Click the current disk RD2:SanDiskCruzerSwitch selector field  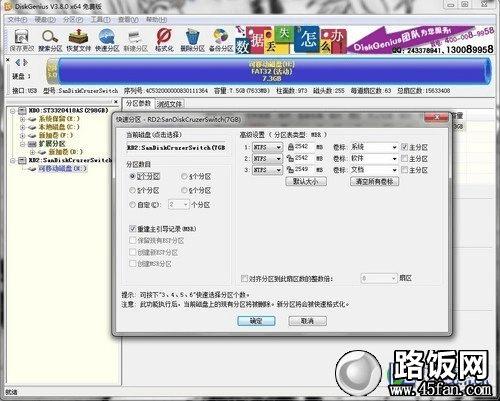[176, 148]
